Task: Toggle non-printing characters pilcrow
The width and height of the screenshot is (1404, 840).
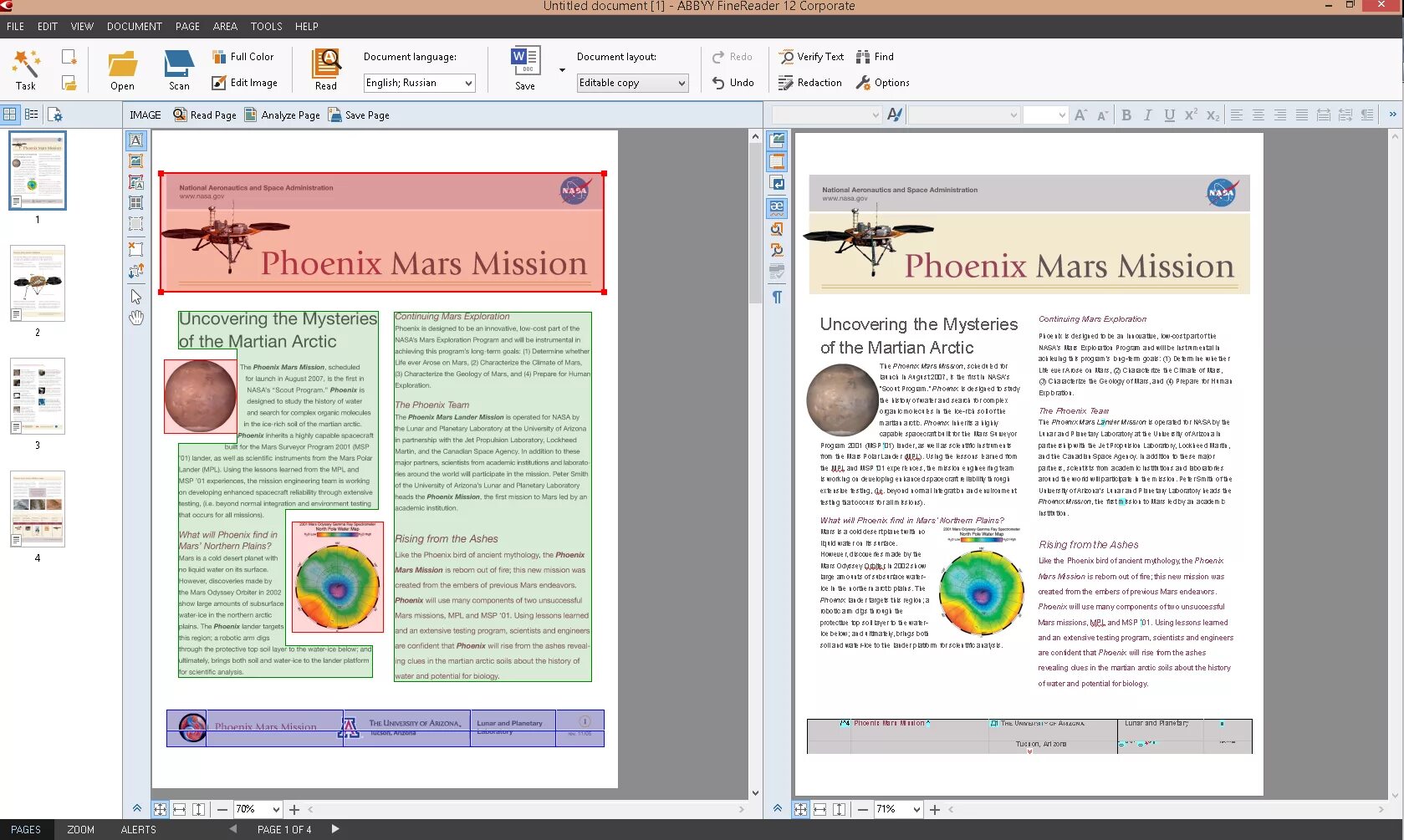Action: tap(777, 297)
